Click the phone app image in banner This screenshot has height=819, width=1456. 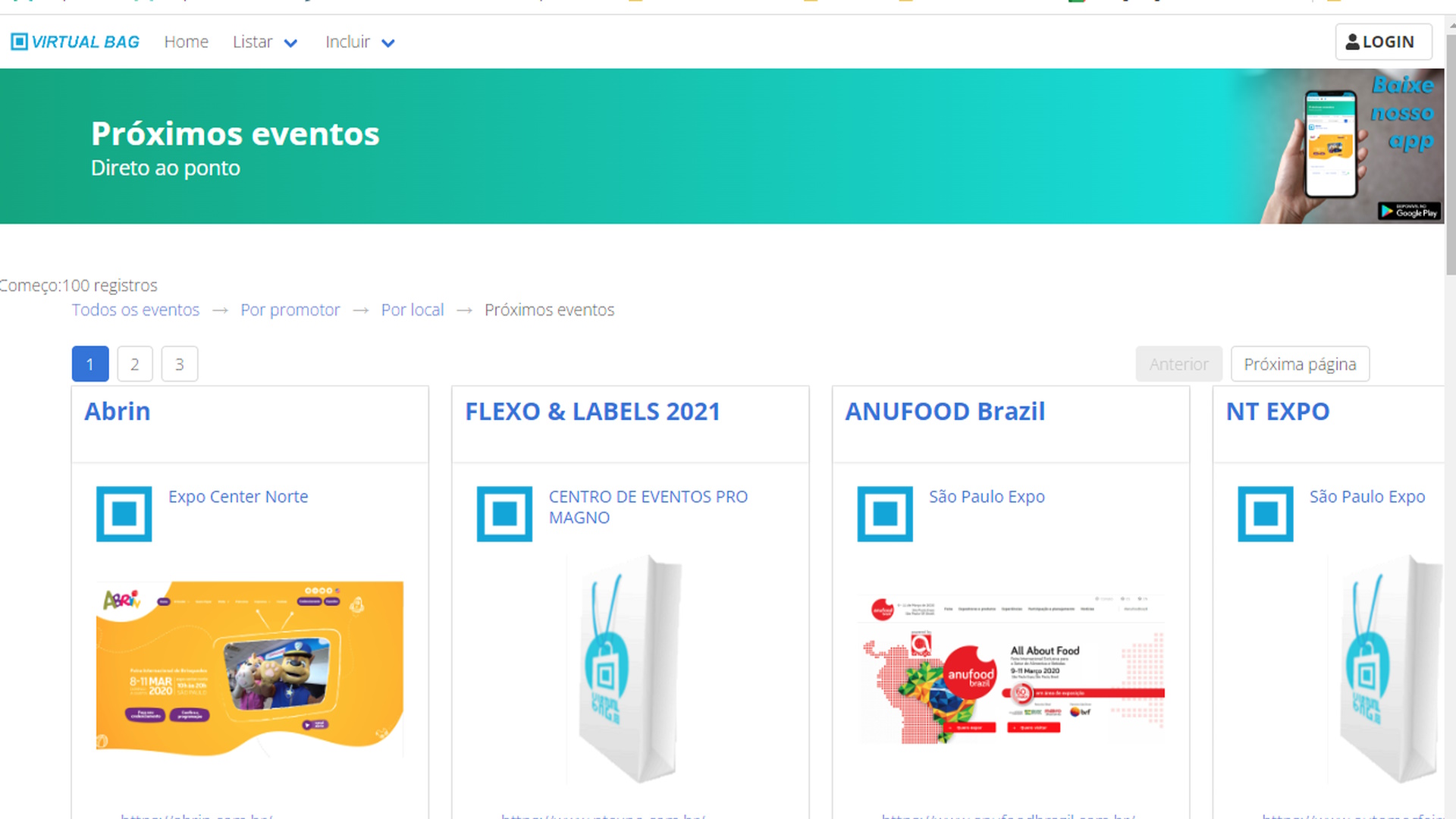(1330, 144)
